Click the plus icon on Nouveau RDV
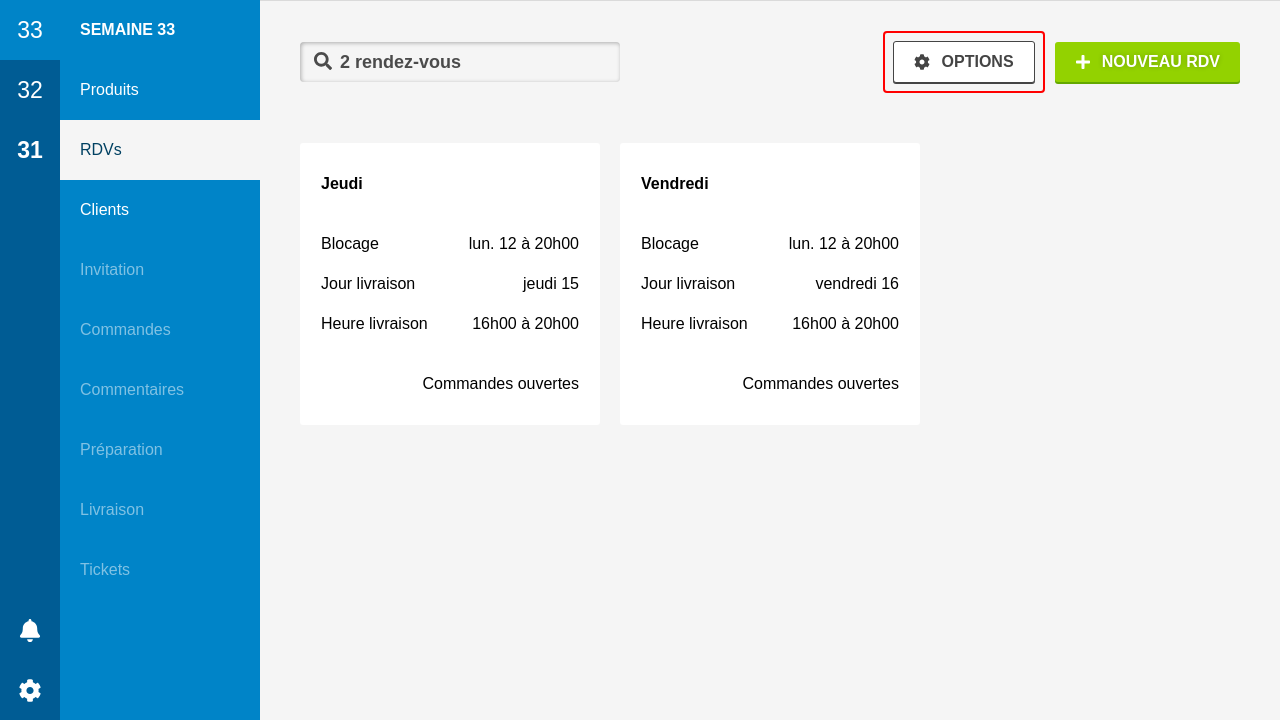 tap(1083, 62)
